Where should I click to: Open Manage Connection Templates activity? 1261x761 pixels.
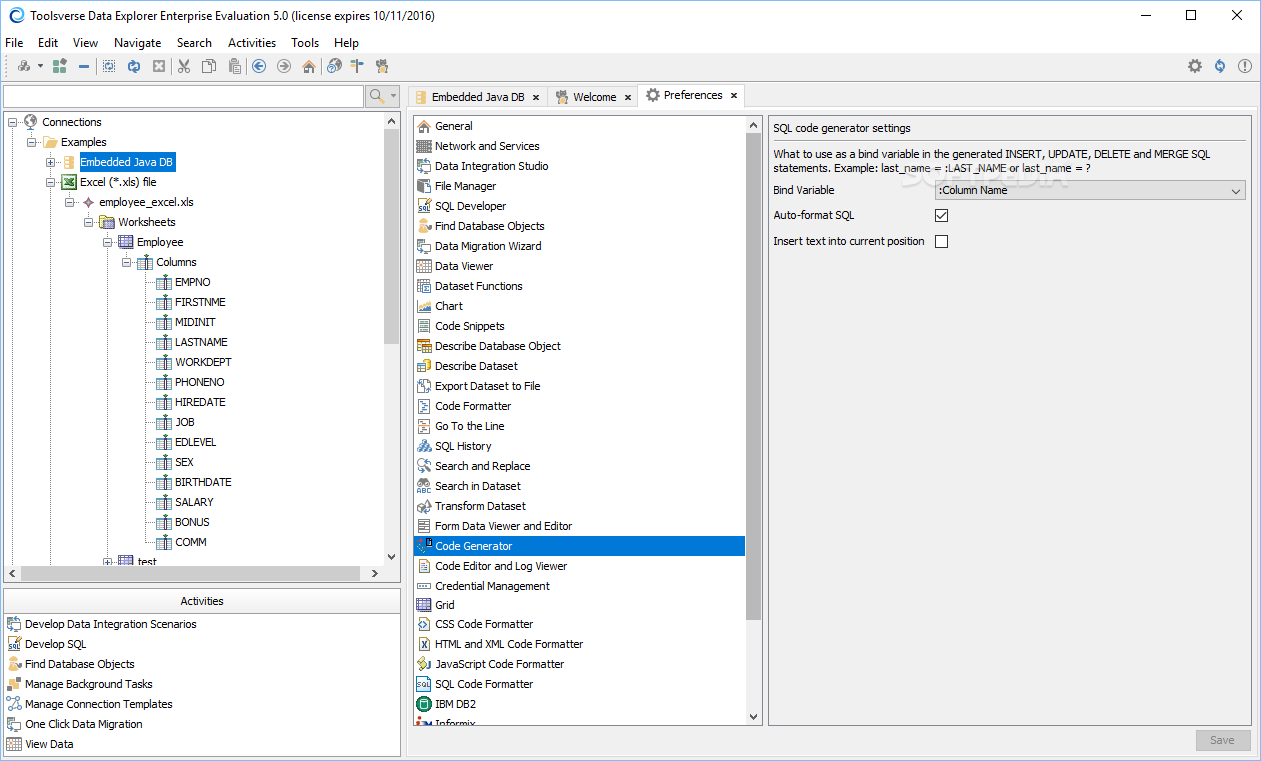(x=99, y=704)
